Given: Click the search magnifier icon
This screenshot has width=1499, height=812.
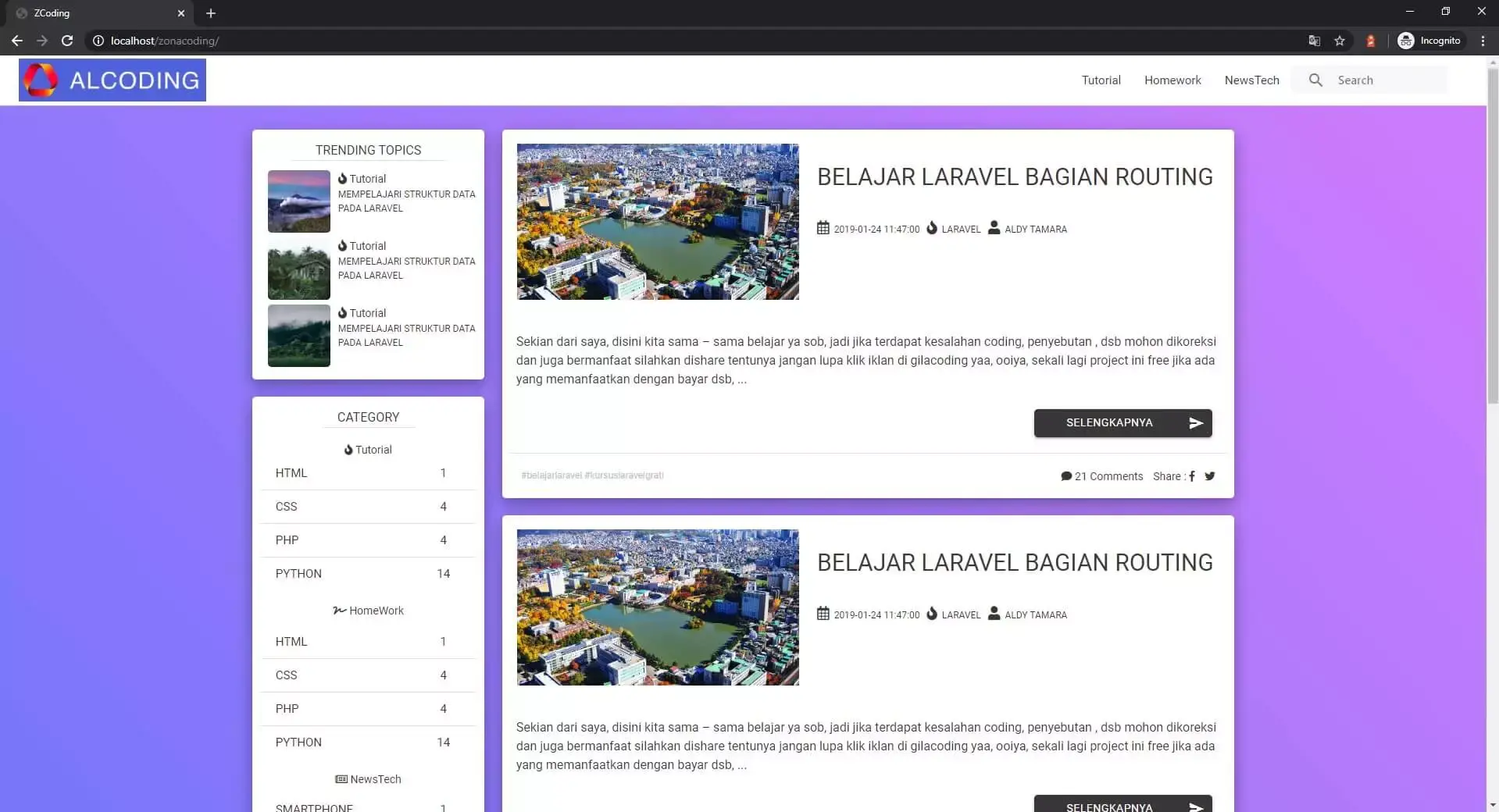Looking at the screenshot, I should (1315, 80).
